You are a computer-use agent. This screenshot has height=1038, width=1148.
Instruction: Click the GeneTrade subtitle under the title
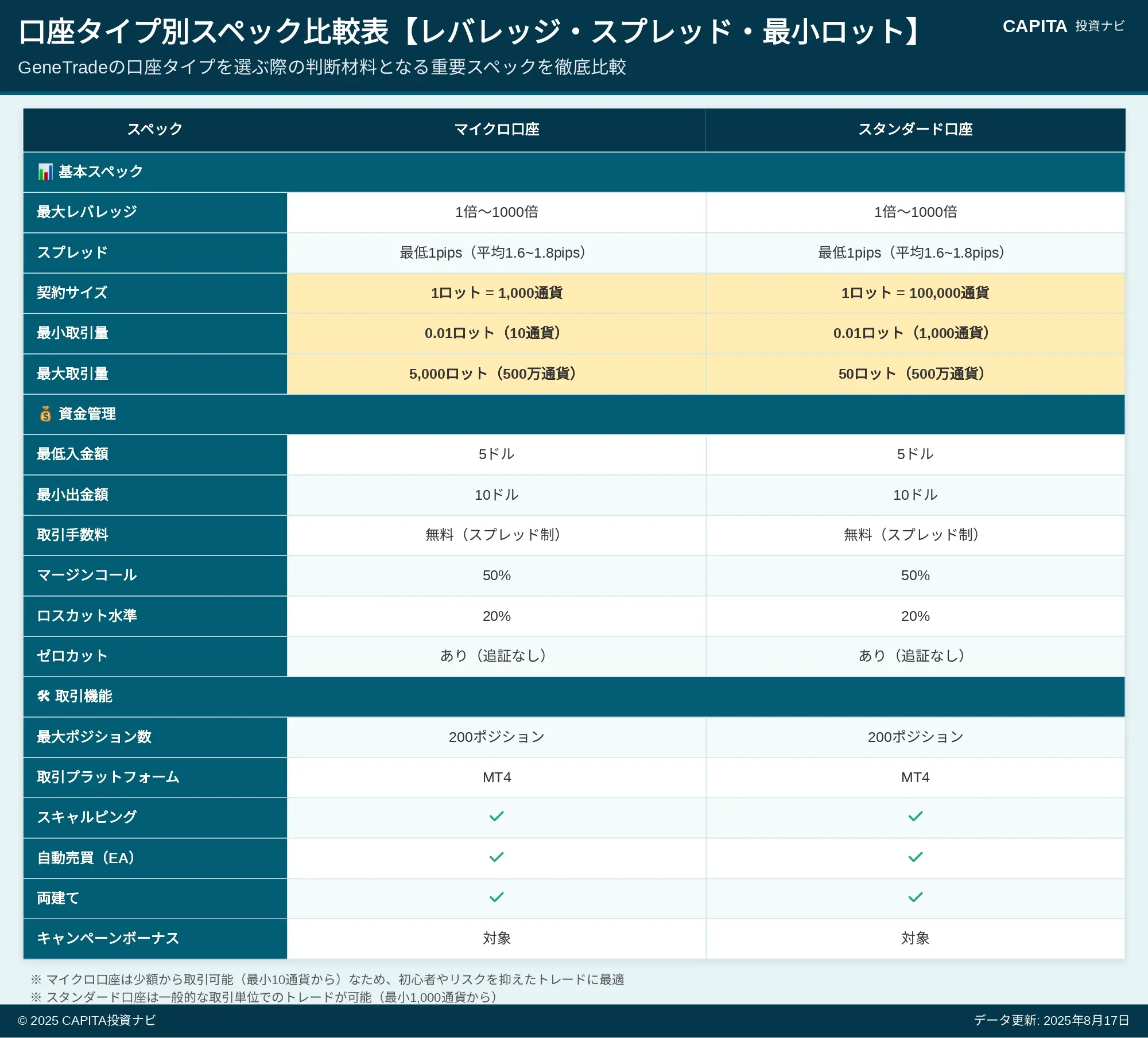pos(322,67)
